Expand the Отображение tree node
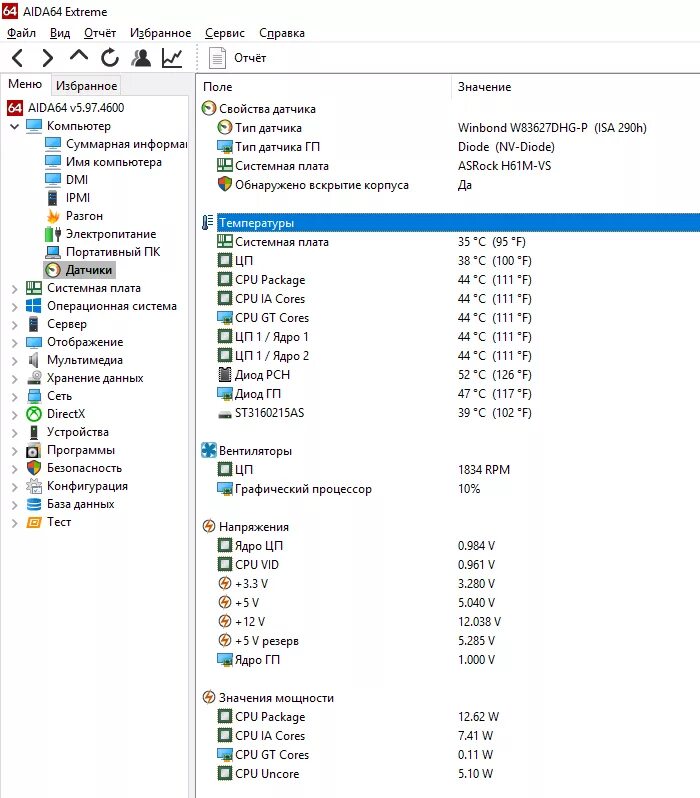Image resolution: width=700 pixels, height=798 pixels. coord(15,343)
